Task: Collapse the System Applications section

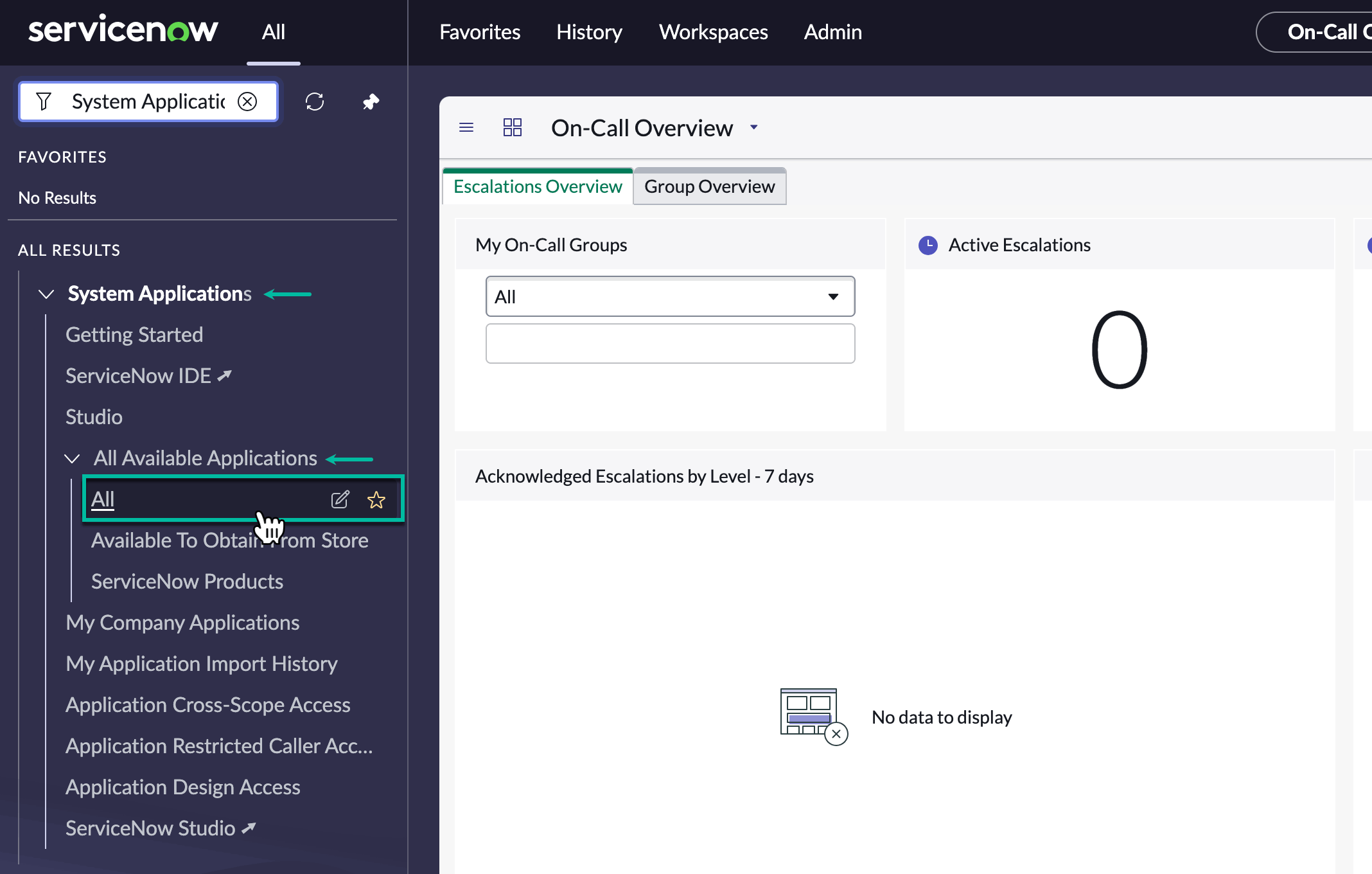Action: pyautogui.click(x=45, y=294)
